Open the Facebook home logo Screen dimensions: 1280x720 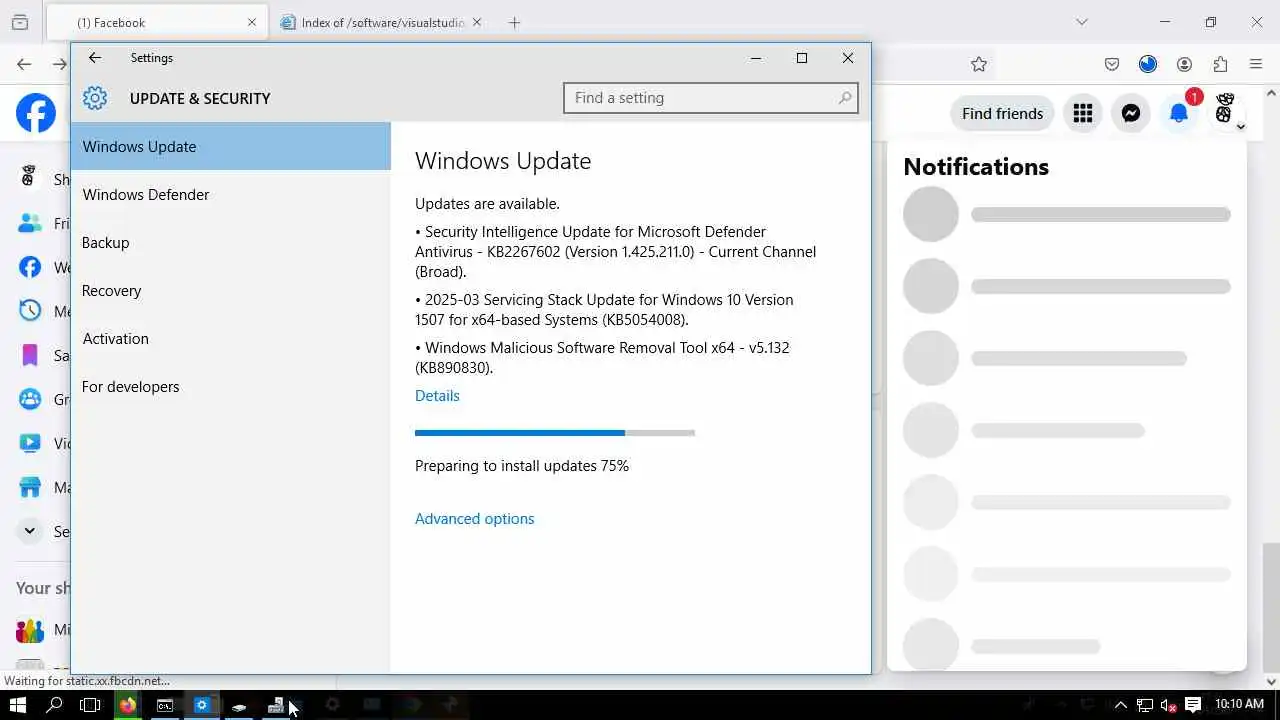coord(36,113)
